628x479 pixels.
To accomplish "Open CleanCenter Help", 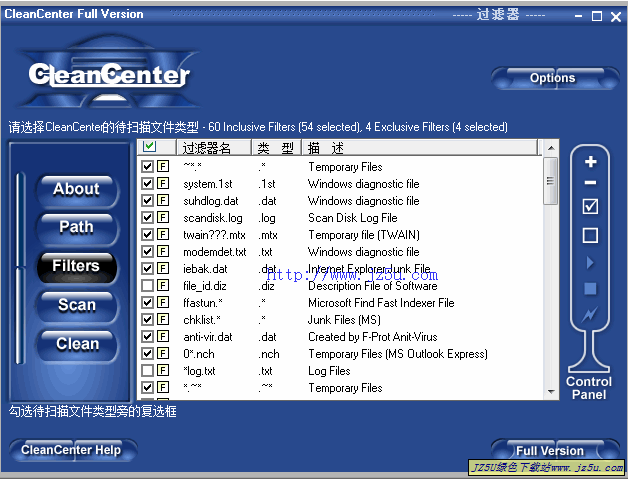I will 72,450.
